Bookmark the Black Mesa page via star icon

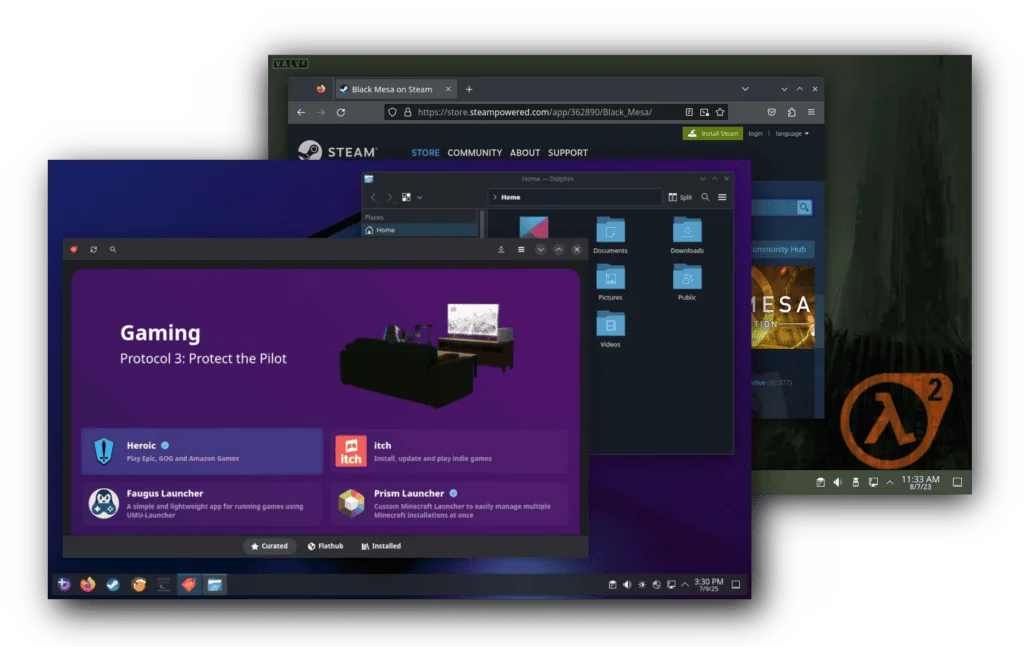720,112
